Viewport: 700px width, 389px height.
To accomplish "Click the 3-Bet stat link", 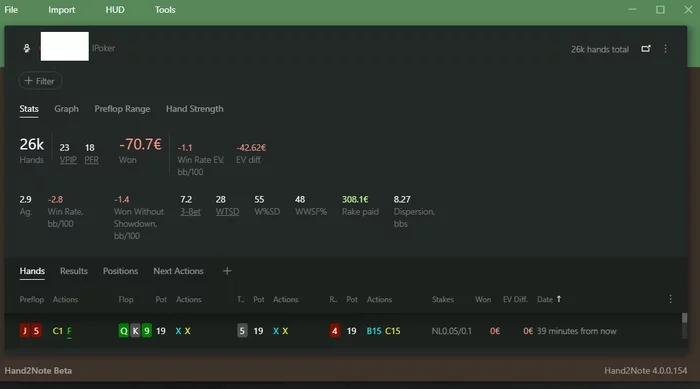I will [x=190, y=212].
